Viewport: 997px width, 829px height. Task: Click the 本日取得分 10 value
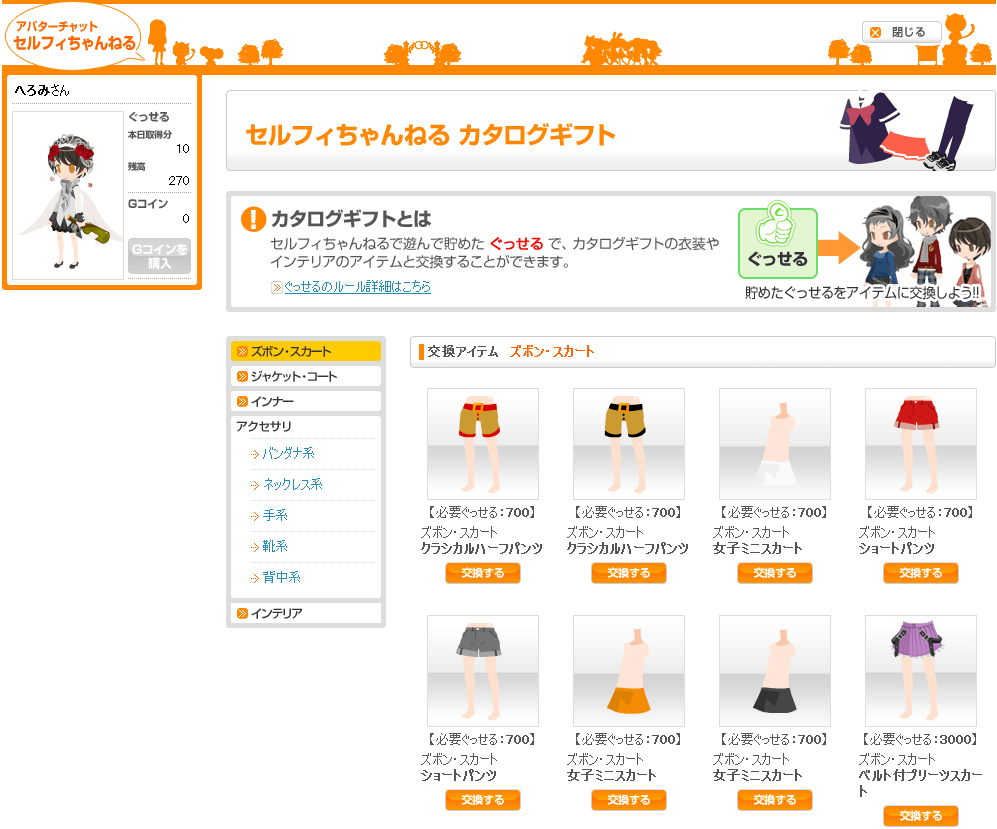click(183, 149)
